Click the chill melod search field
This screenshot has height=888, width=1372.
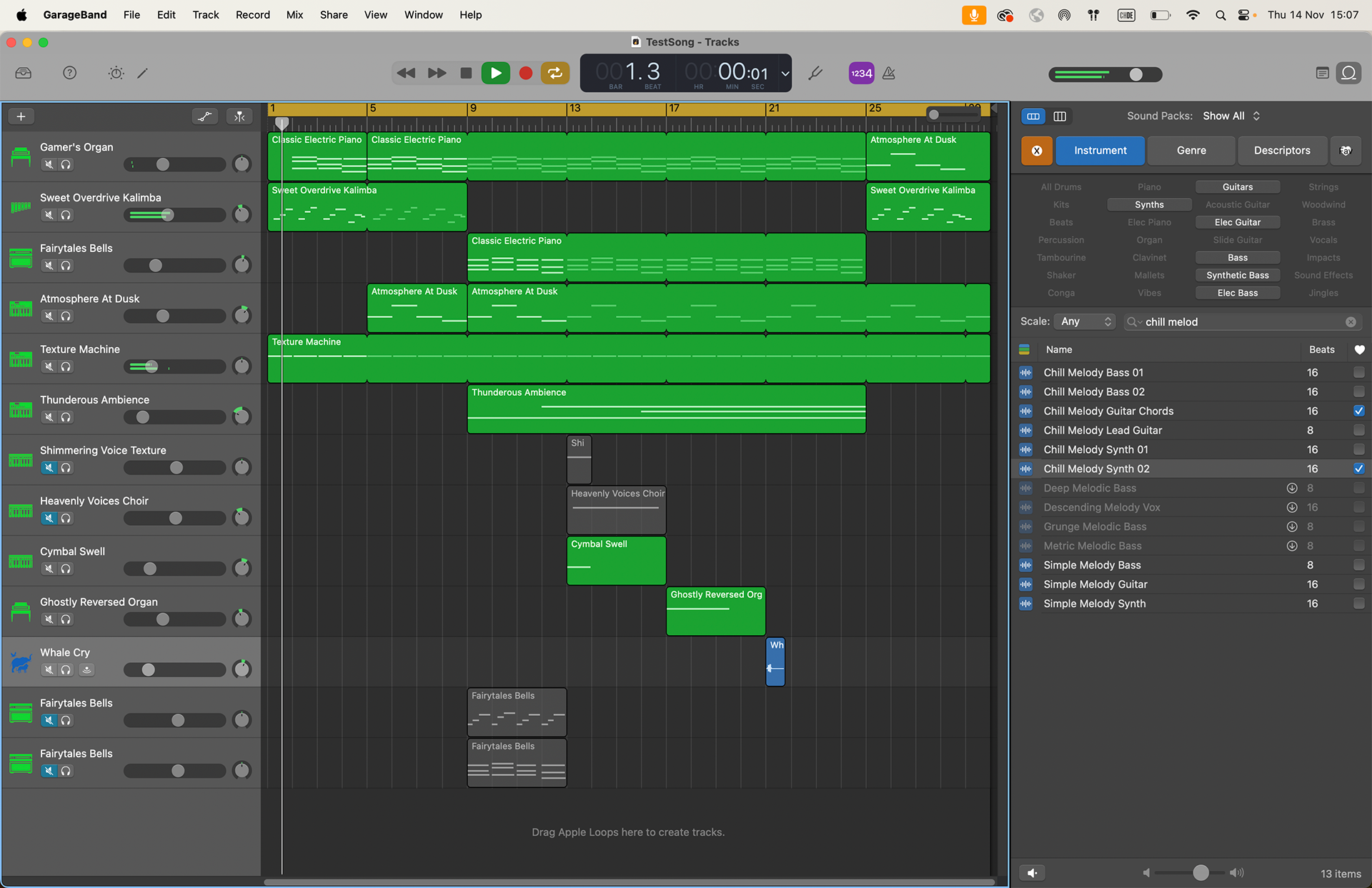tap(1243, 322)
